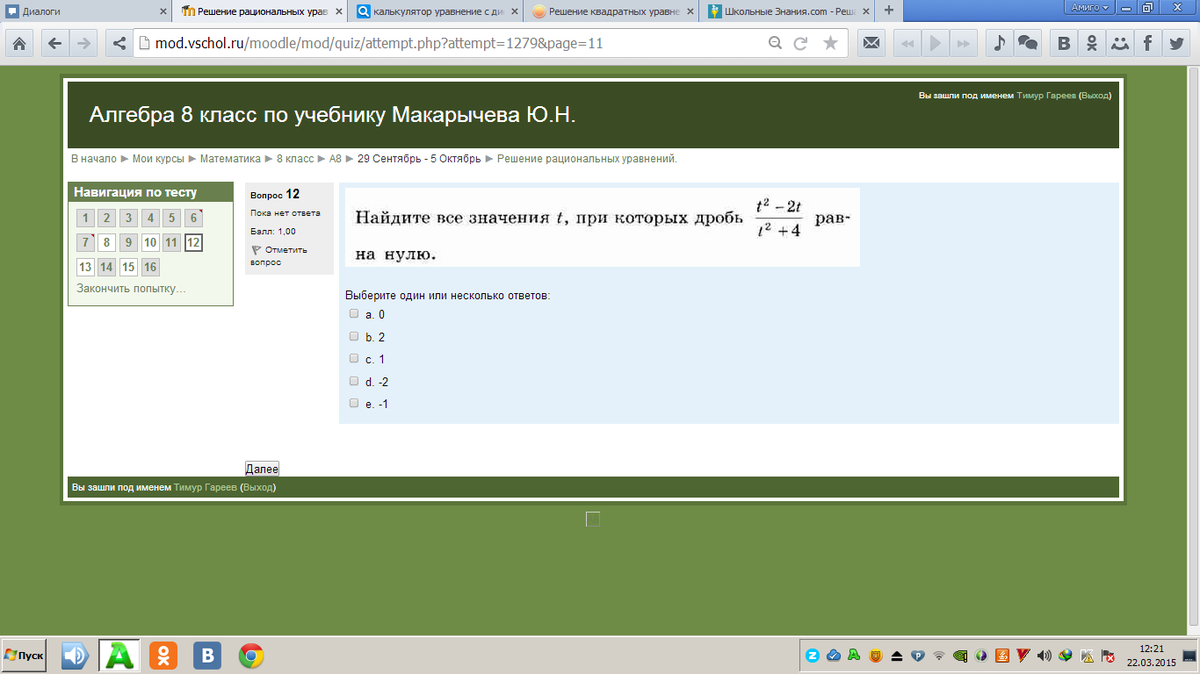Bookmark page with the star icon
Image resolution: width=1200 pixels, height=674 pixels.
830,44
